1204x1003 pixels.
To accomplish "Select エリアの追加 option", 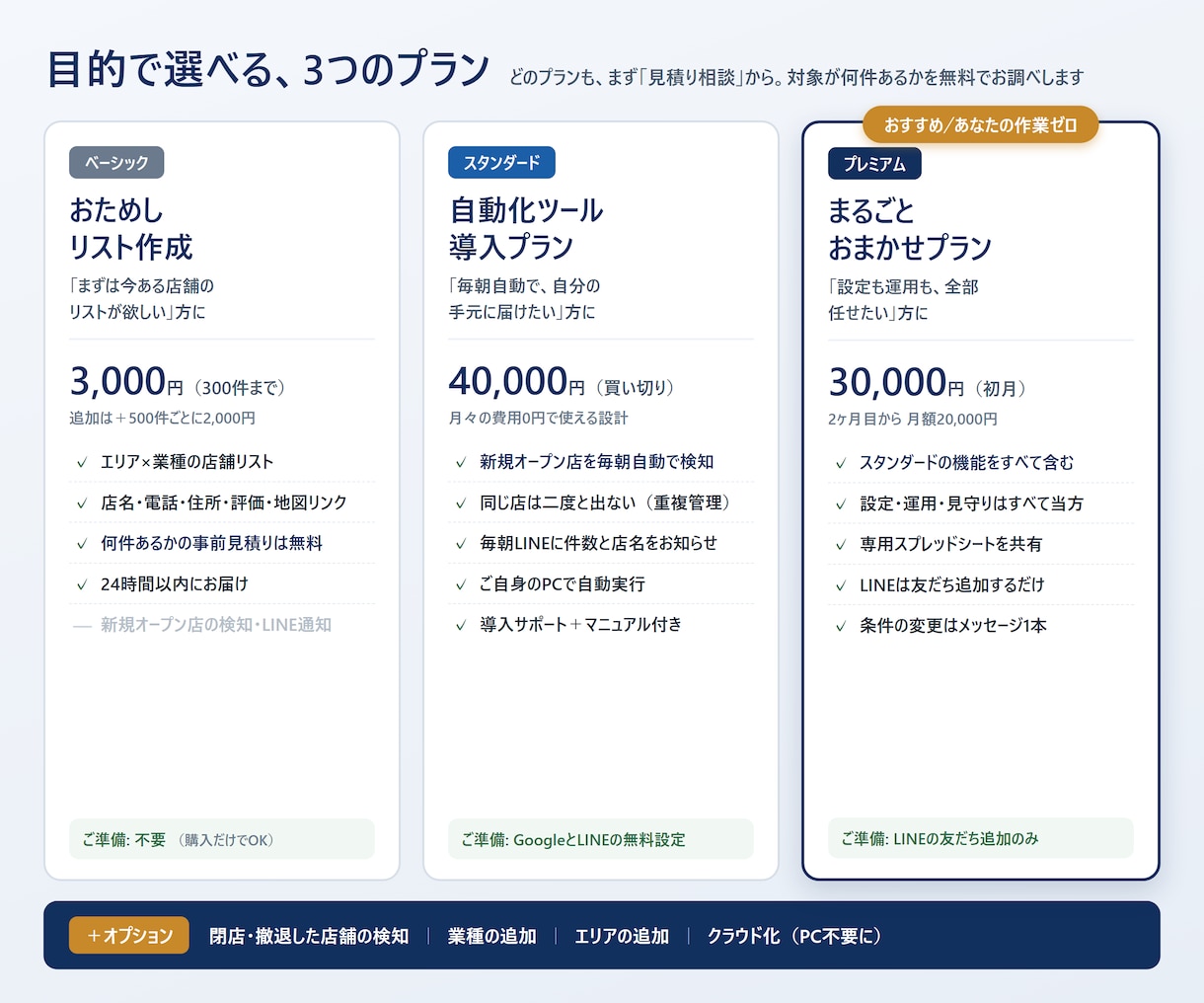I will point(622,936).
